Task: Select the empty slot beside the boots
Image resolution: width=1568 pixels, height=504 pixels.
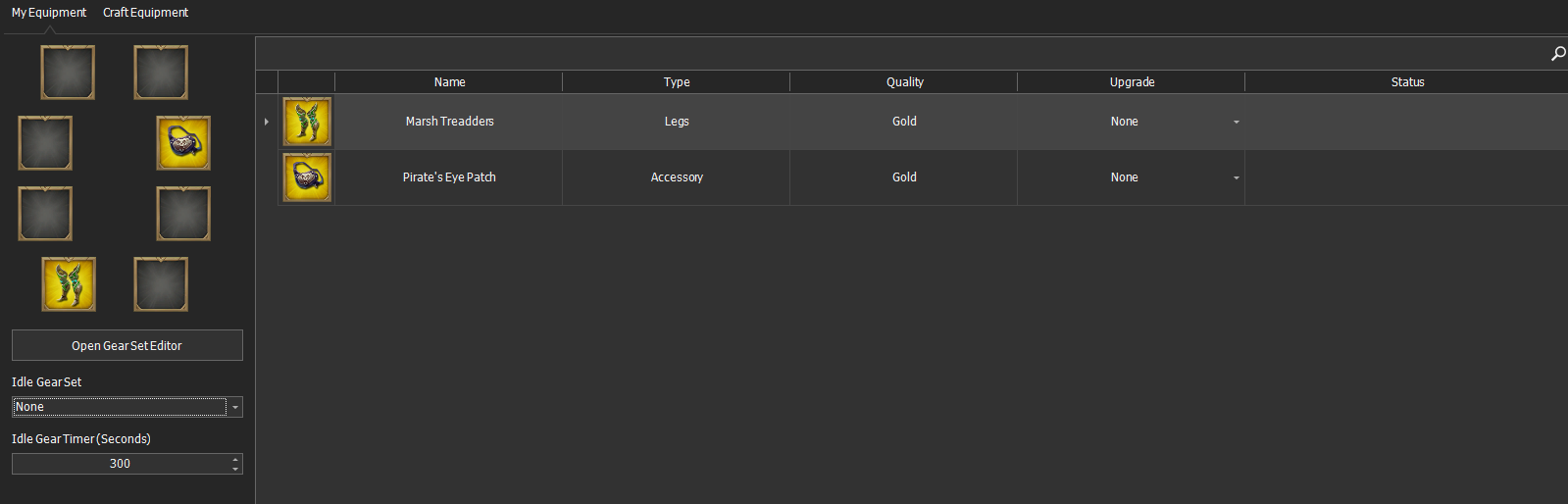Action: (161, 284)
